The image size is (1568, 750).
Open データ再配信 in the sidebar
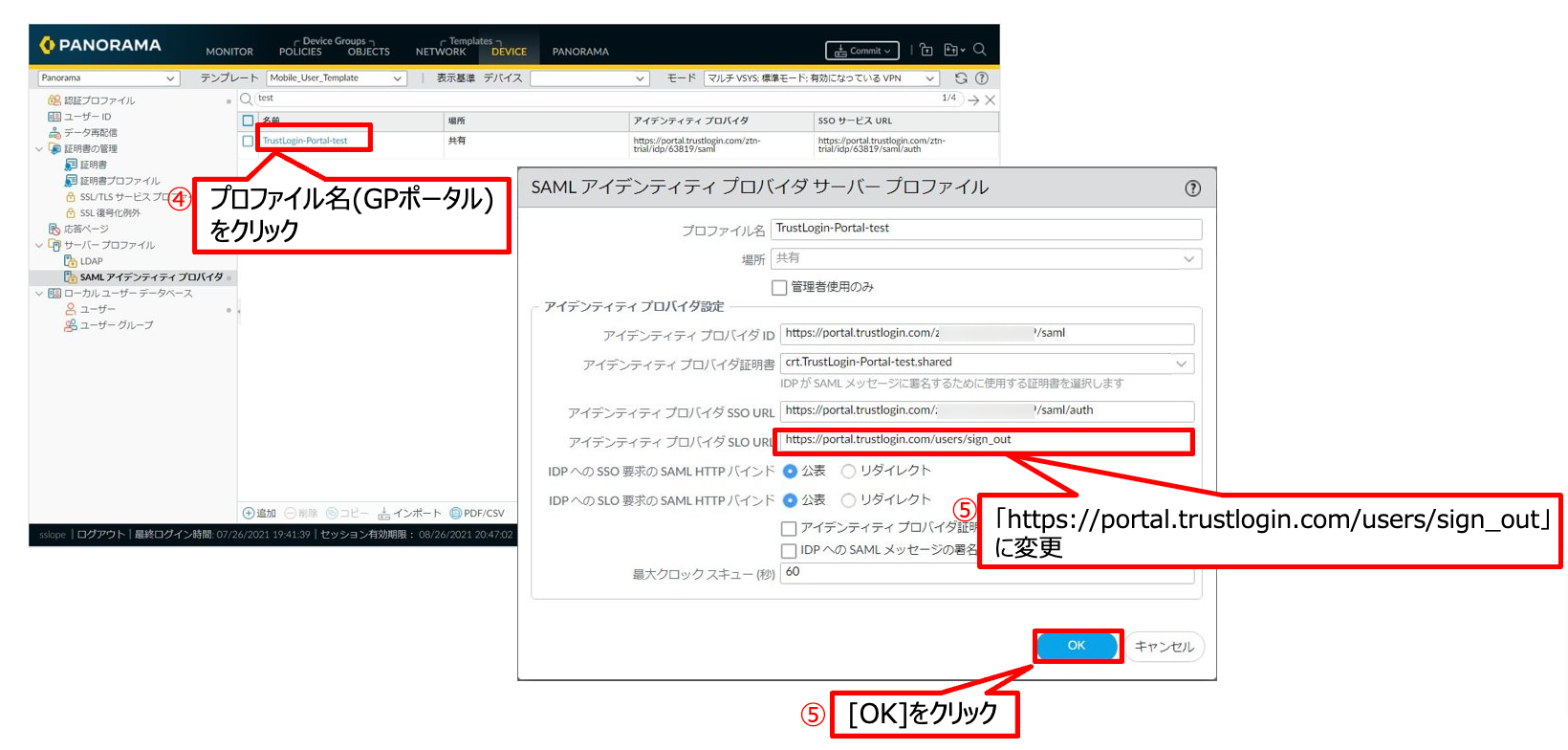pyautogui.click(x=90, y=133)
